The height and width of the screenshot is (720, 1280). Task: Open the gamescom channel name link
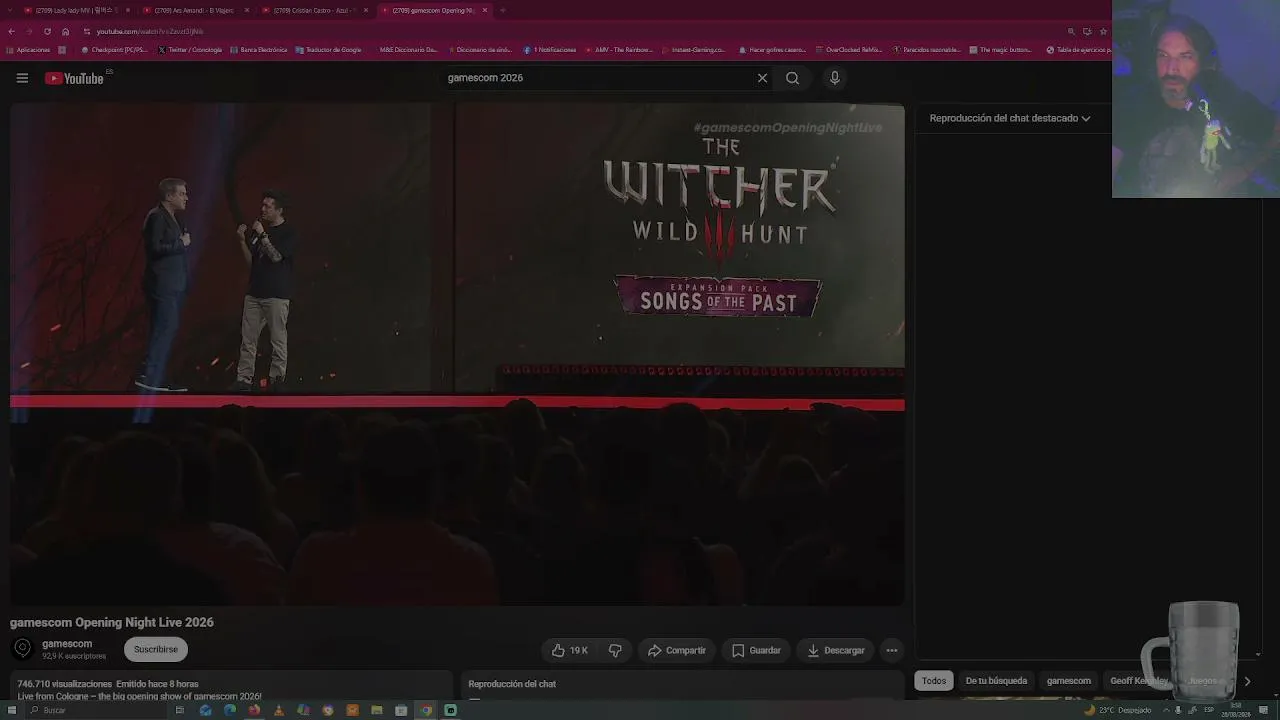(x=67, y=644)
